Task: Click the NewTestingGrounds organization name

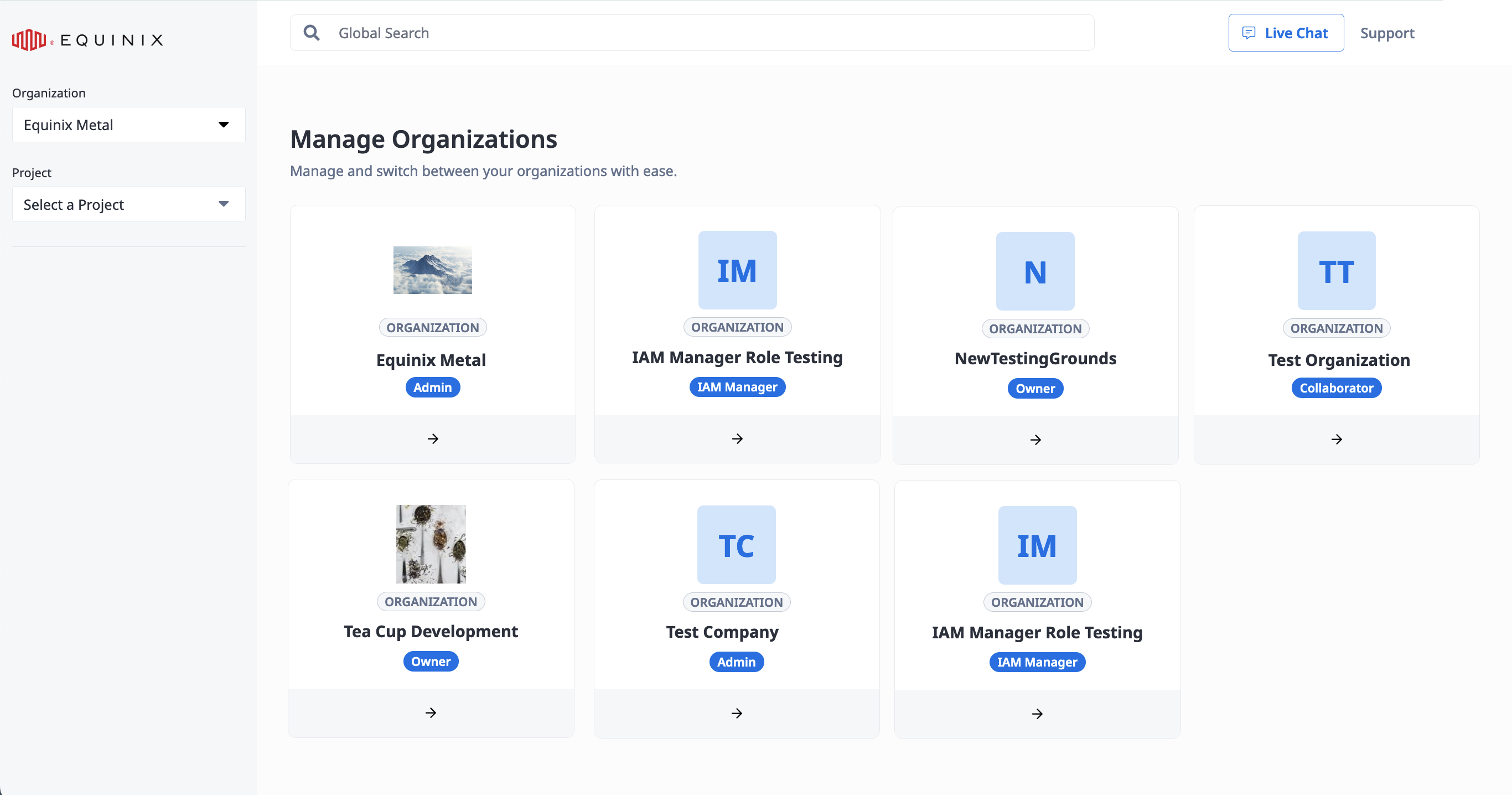Action: (x=1035, y=358)
